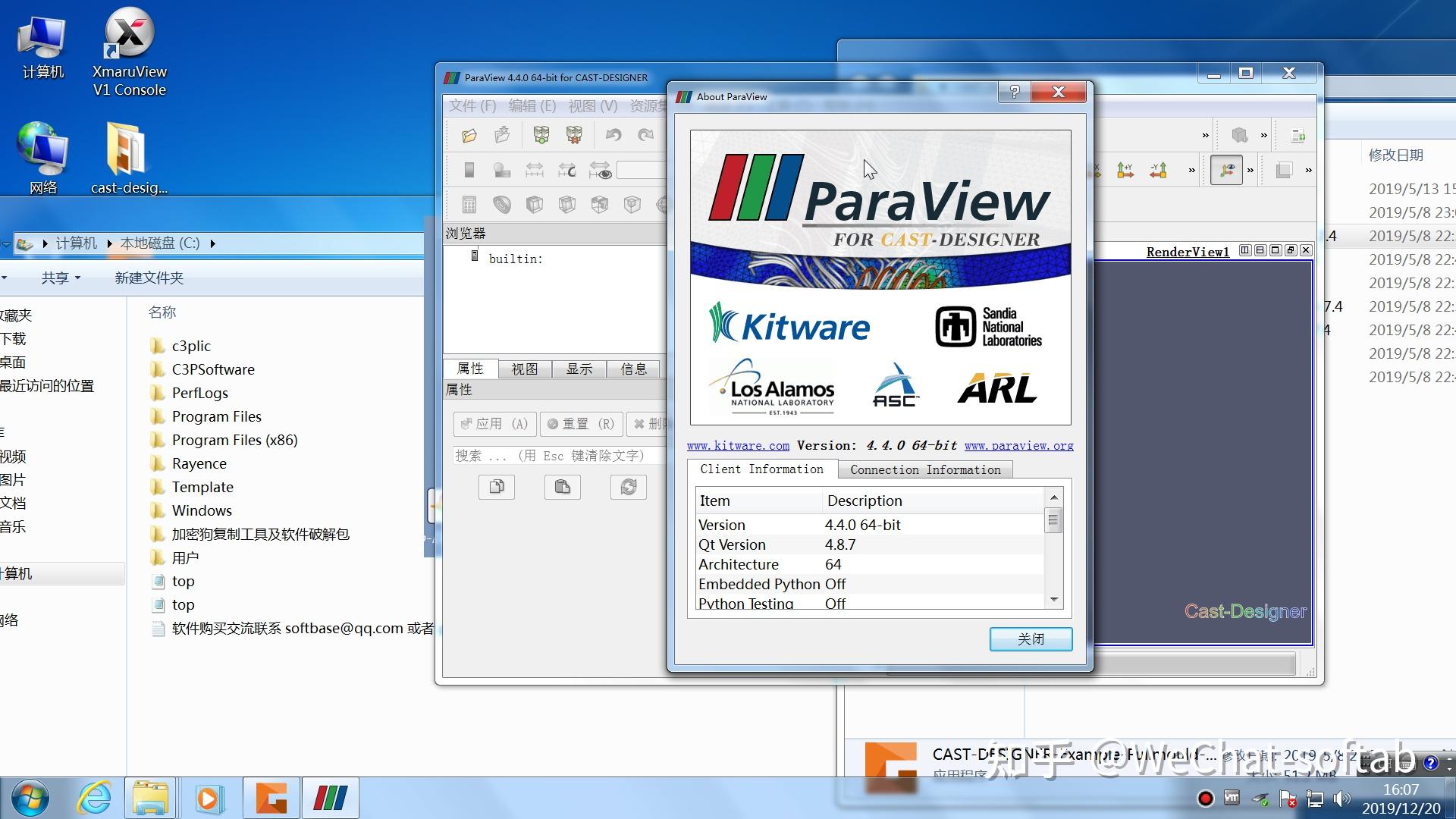
Task: Expand overflow chevron beside orientation axes button
Action: click(1250, 171)
